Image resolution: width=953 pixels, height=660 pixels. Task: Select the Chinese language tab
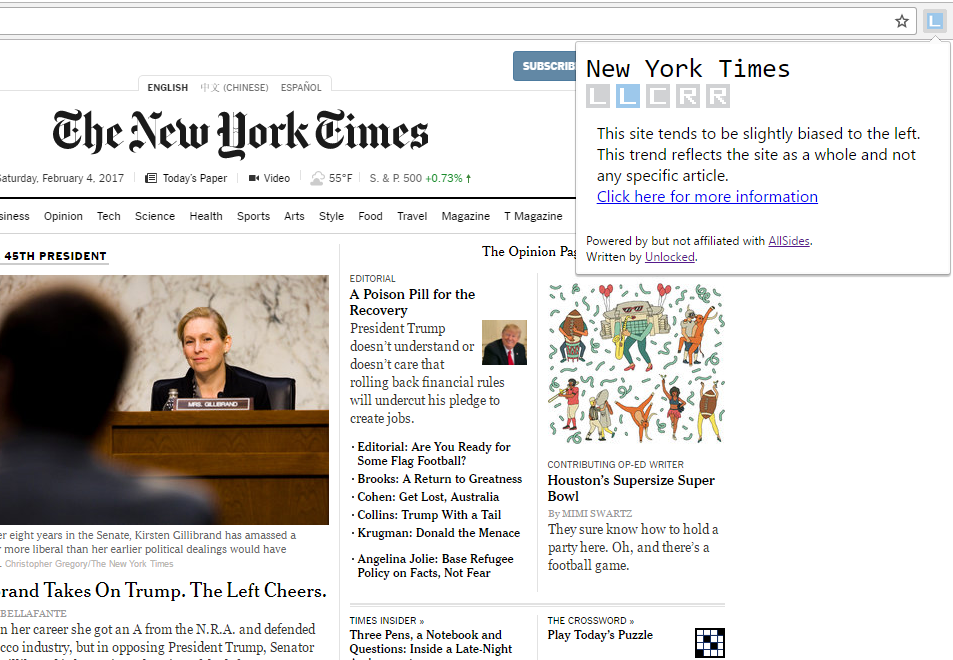point(234,88)
